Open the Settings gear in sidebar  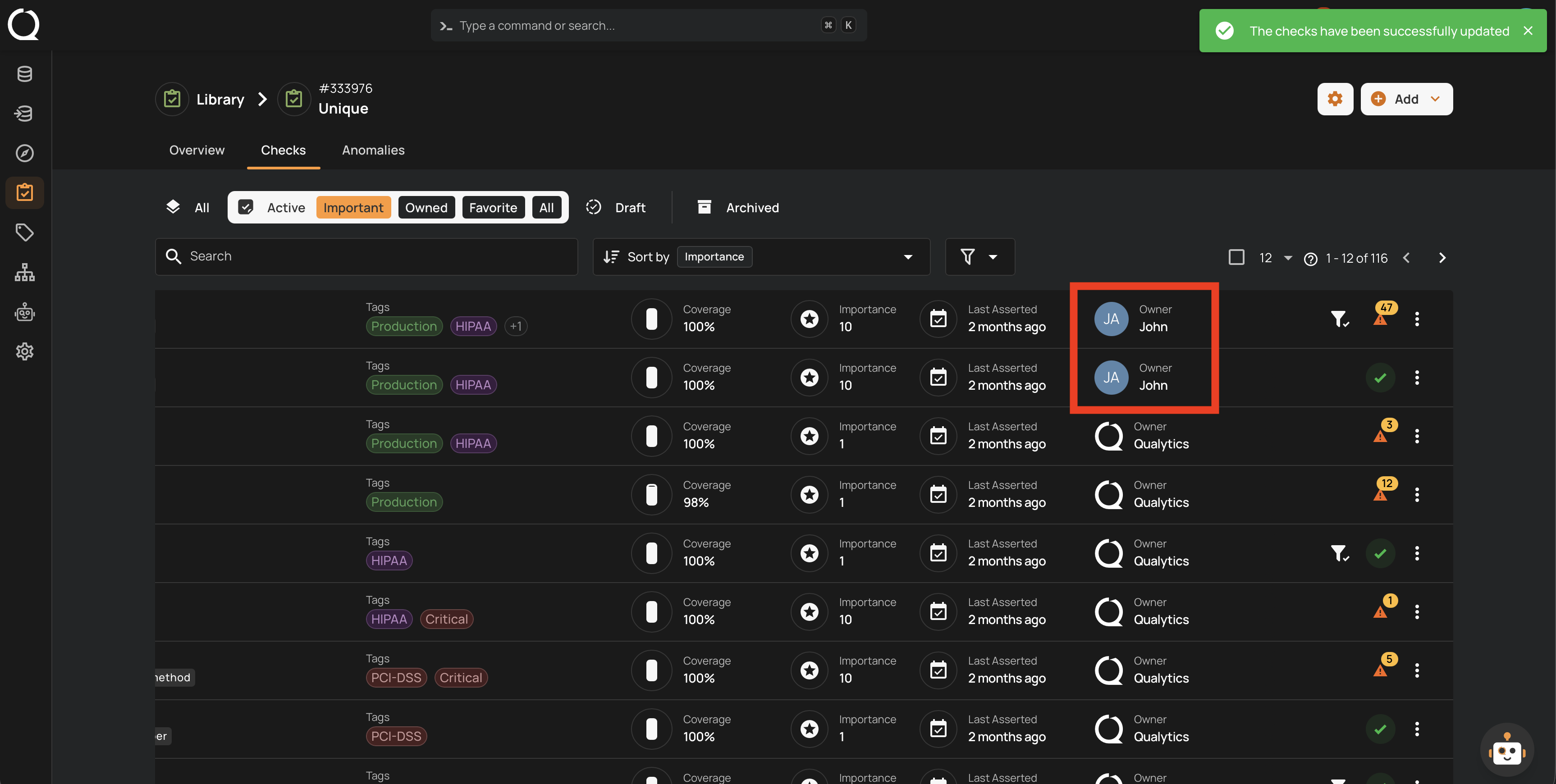24,351
